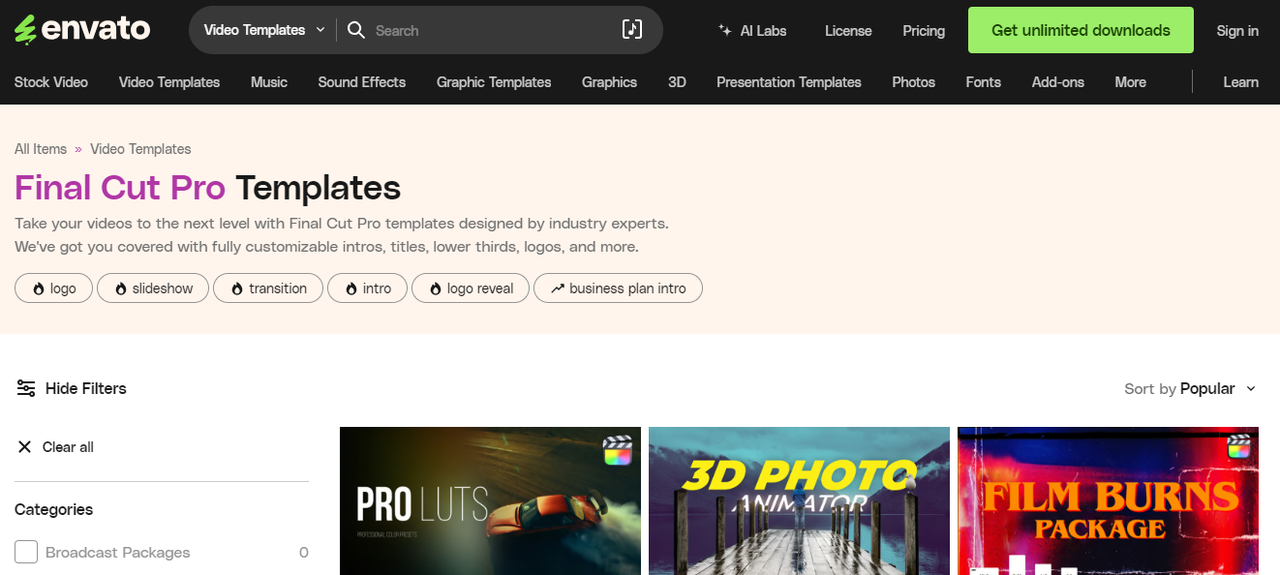Click Hide Filters

(86, 388)
